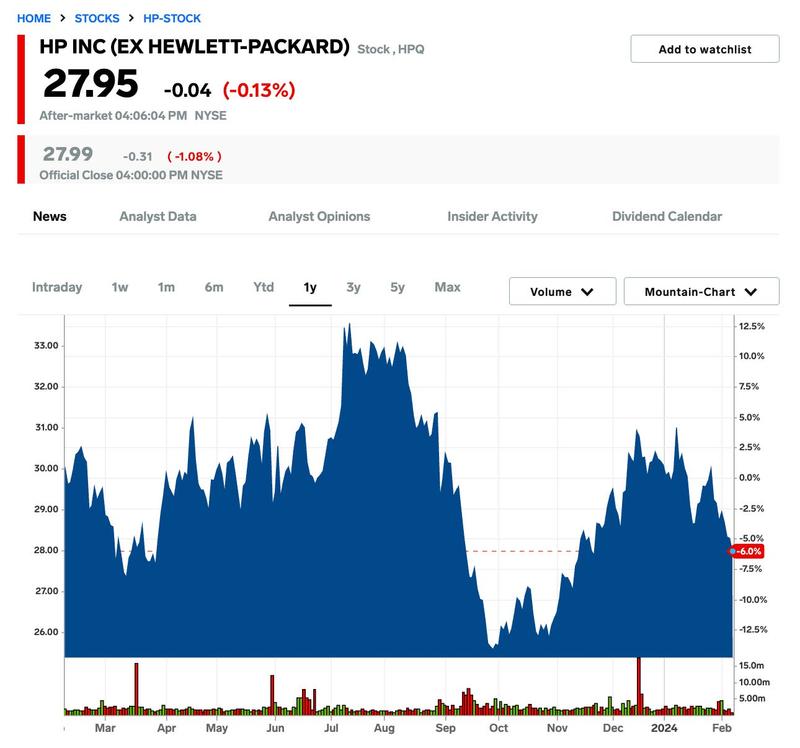Click the Jul month axis label

331,728
